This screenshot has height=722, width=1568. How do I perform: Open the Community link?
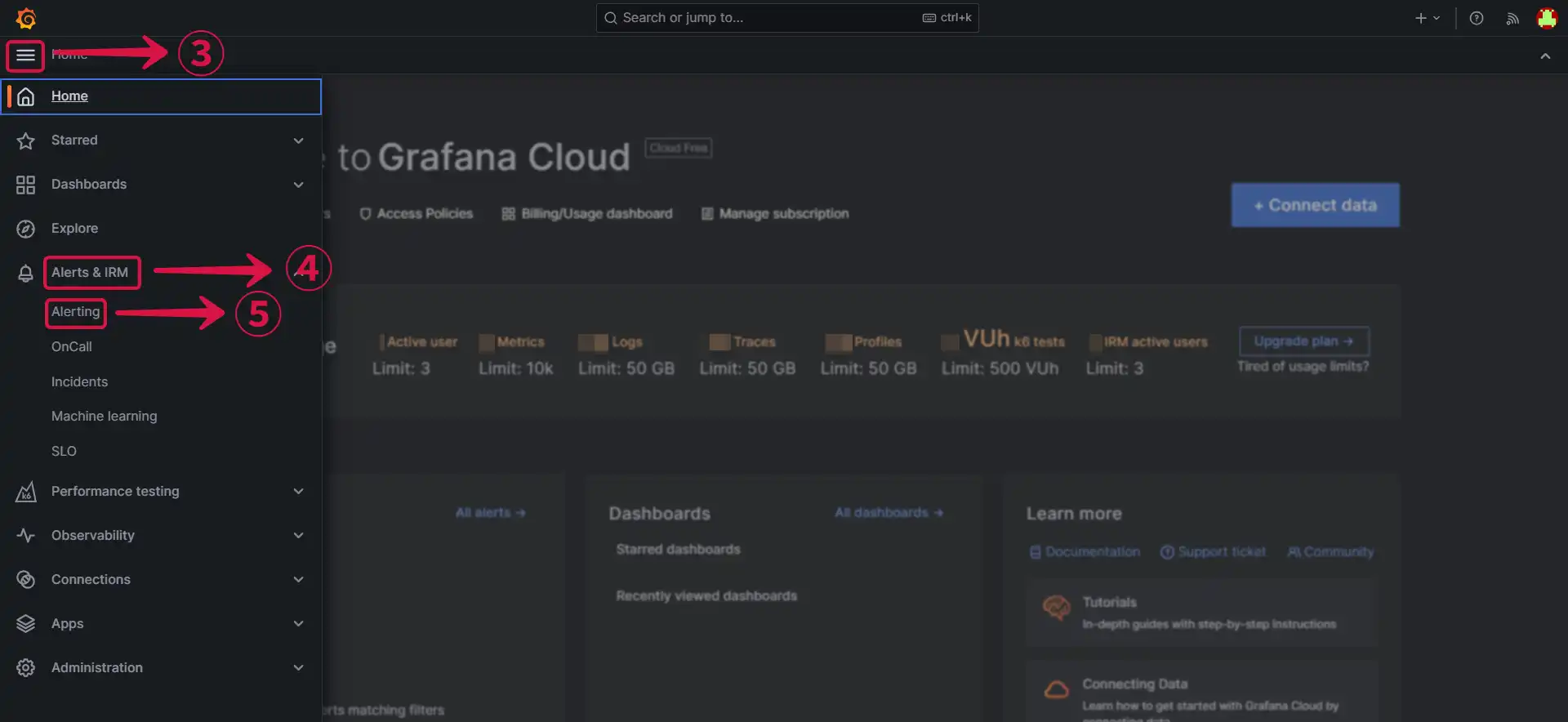click(x=1330, y=552)
